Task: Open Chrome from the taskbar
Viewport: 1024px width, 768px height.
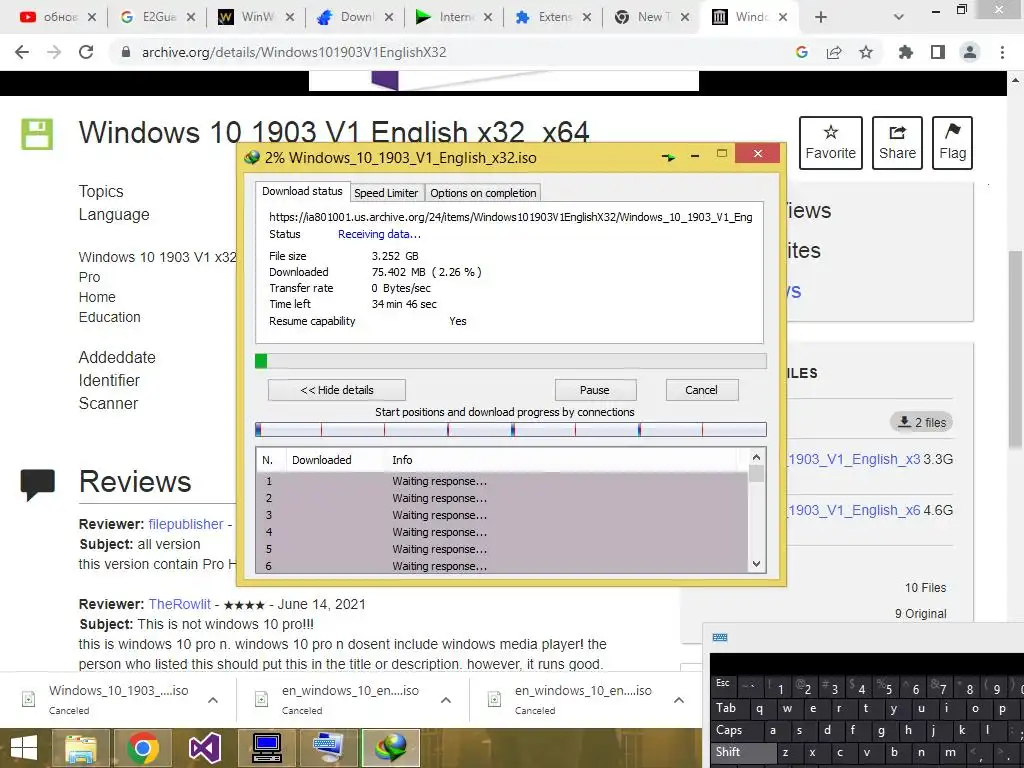Action: [143, 748]
